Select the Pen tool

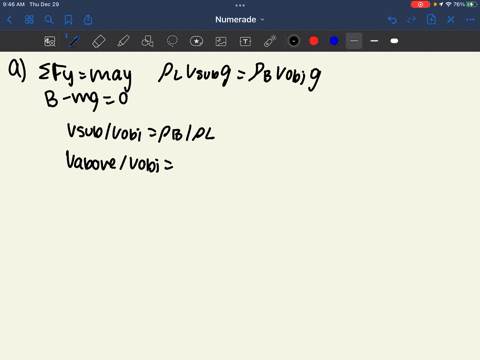[x=74, y=41]
